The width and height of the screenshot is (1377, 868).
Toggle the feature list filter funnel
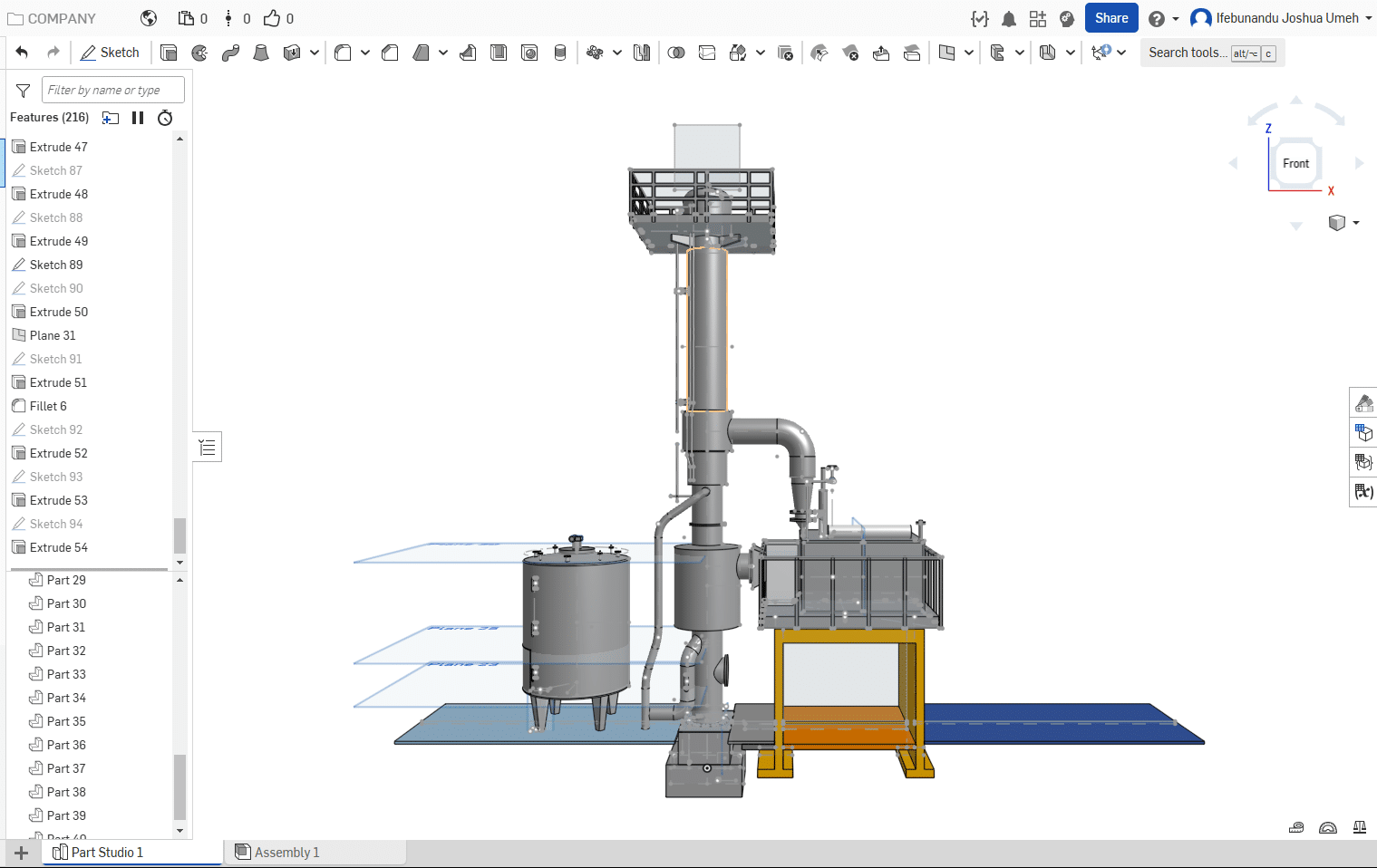coord(24,90)
